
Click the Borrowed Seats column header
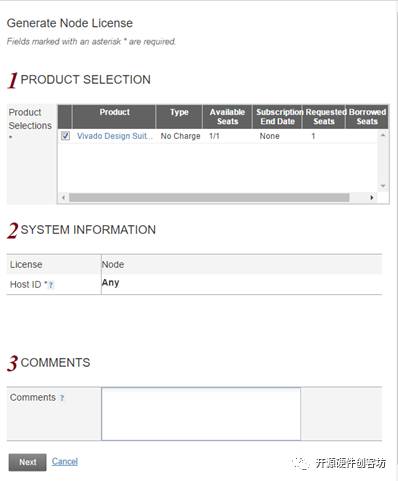(x=367, y=117)
